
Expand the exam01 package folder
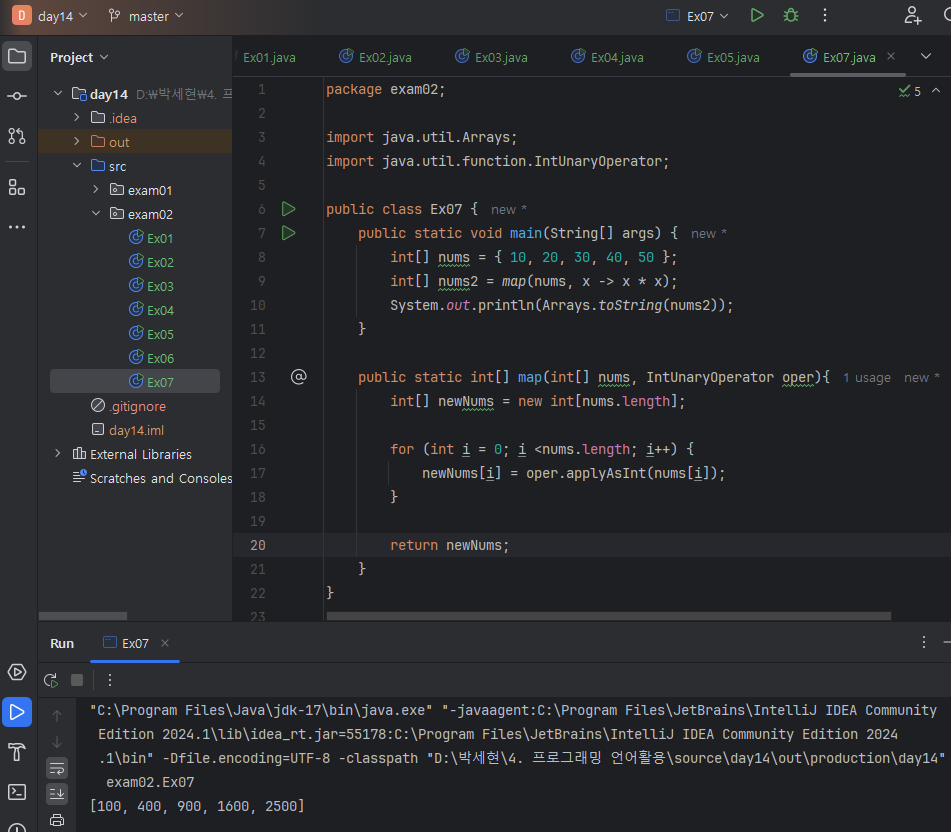[x=96, y=190]
